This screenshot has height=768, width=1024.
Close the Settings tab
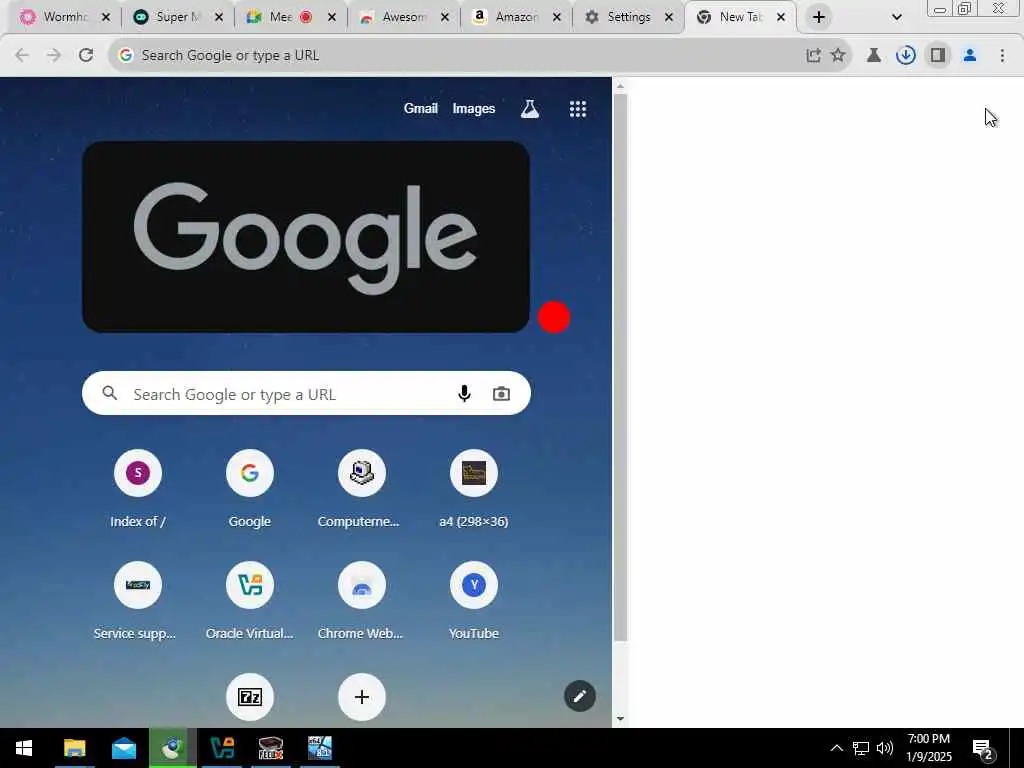(x=669, y=18)
